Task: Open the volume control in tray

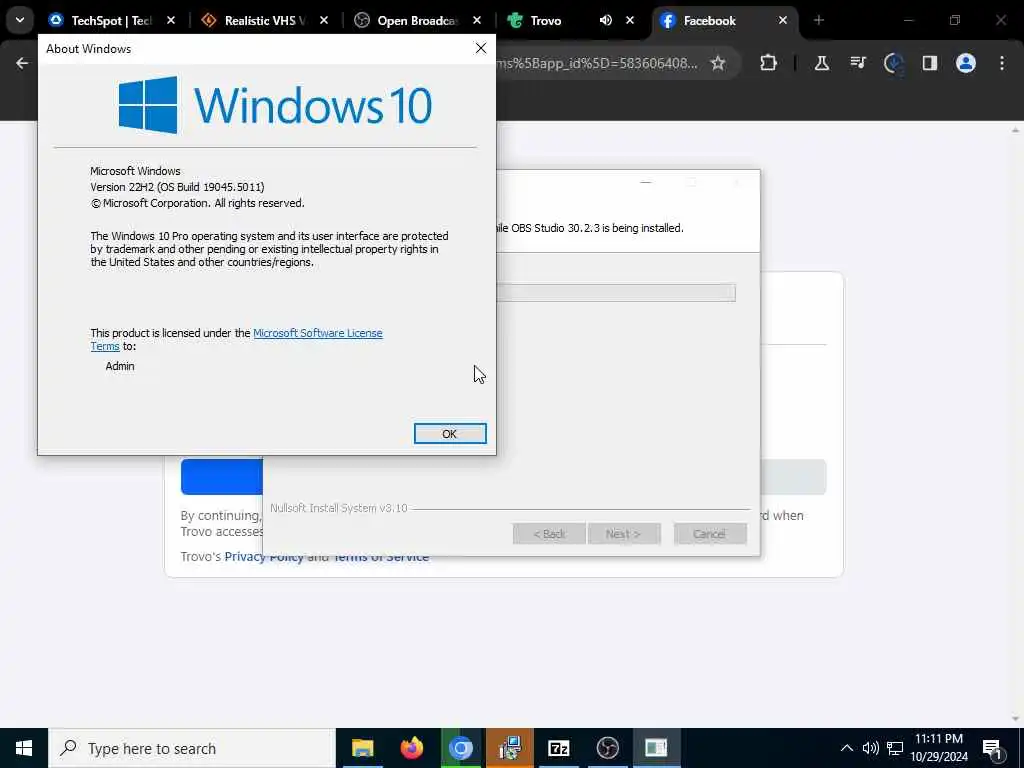Action: pos(871,748)
